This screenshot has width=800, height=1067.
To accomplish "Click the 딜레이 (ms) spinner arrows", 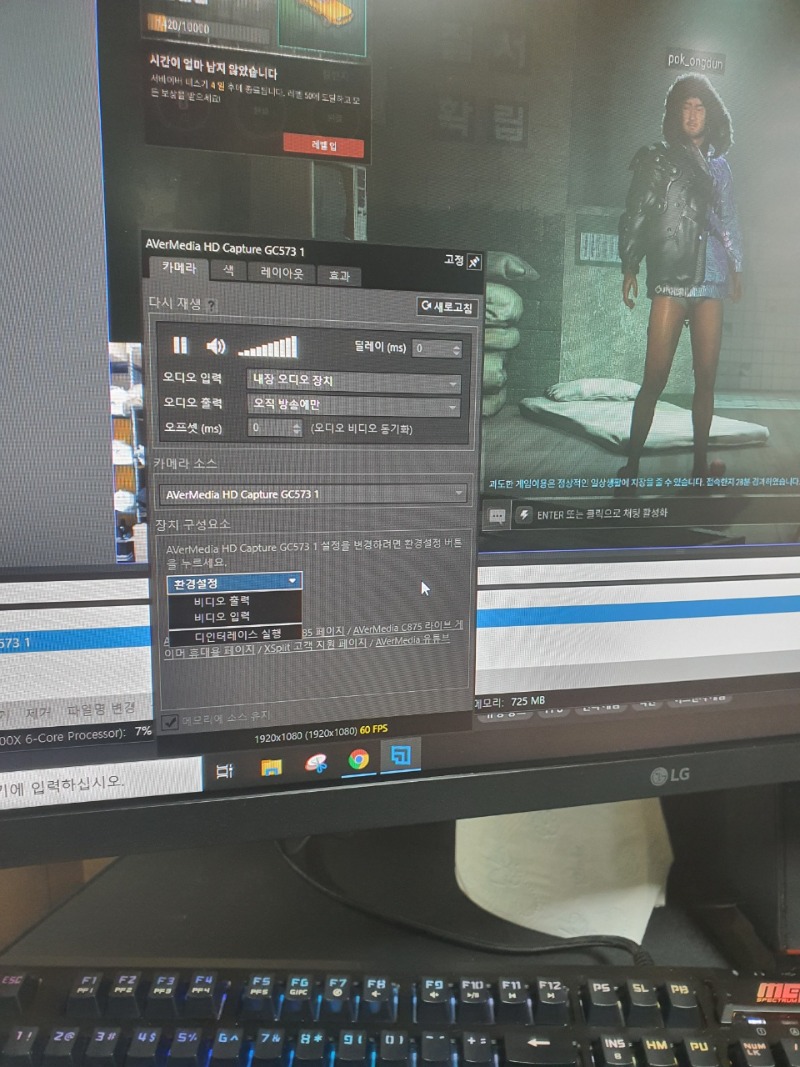I will click(456, 349).
